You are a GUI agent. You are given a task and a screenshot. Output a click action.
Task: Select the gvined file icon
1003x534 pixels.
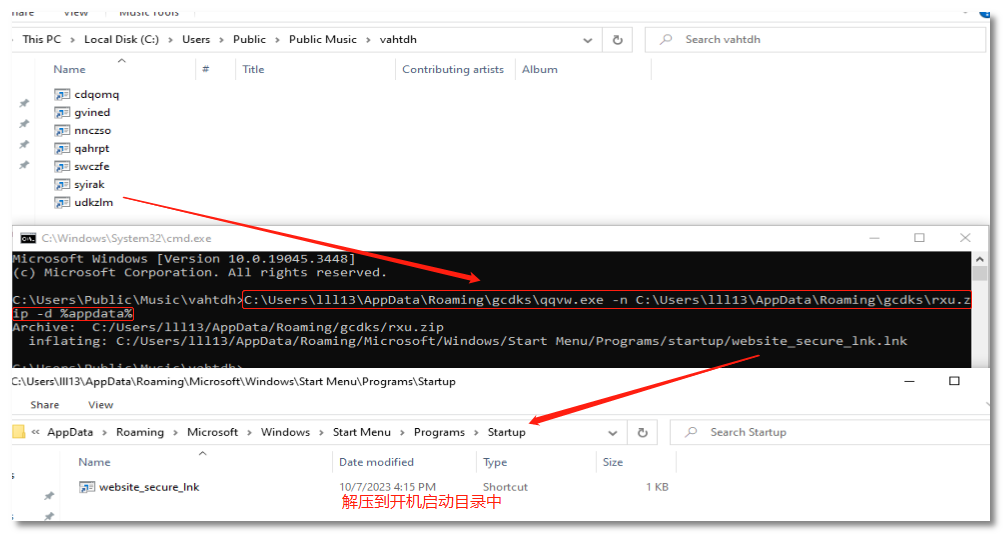click(x=63, y=113)
